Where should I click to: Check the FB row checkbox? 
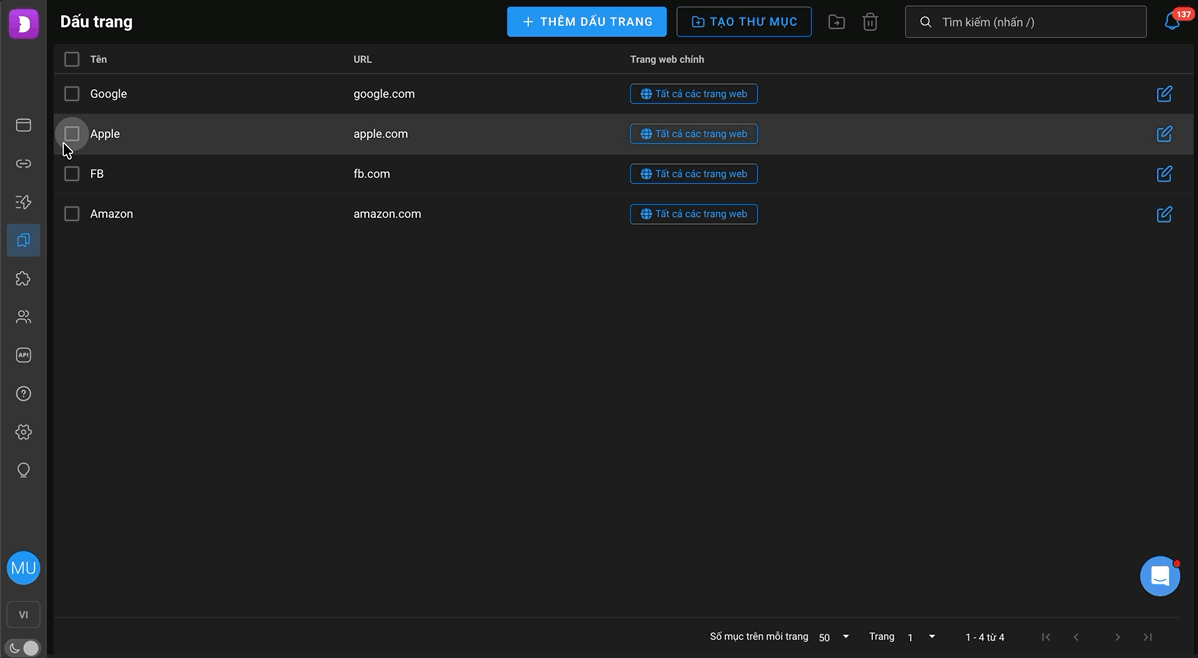(72, 174)
